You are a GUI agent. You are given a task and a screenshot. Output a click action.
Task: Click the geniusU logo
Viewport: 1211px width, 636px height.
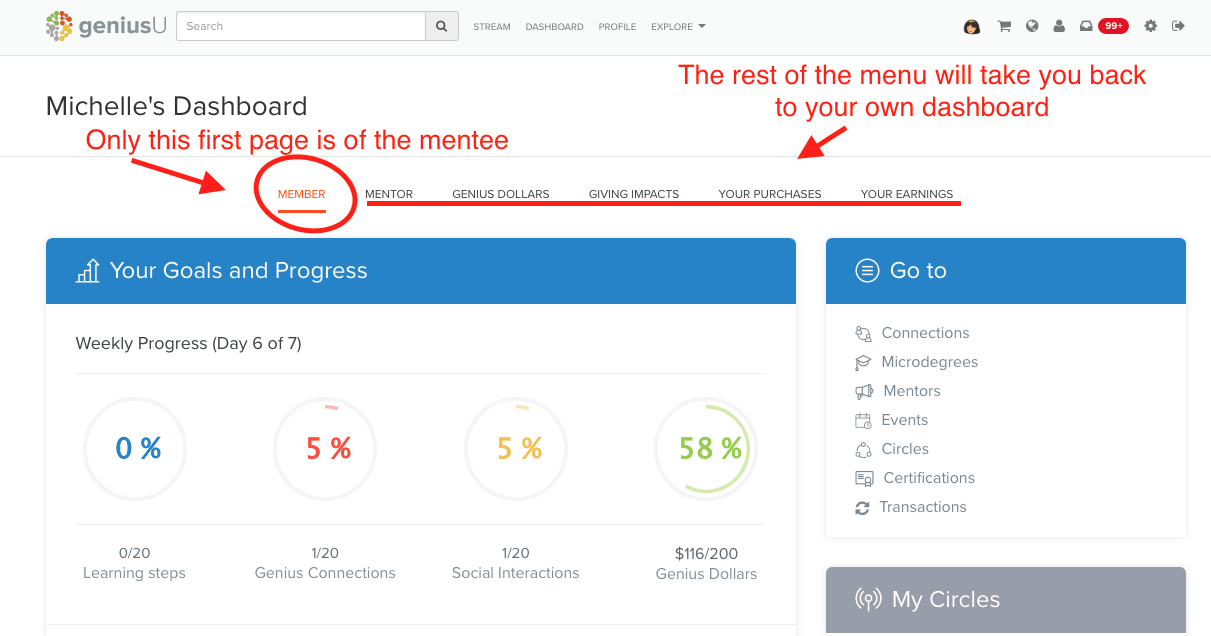[106, 26]
